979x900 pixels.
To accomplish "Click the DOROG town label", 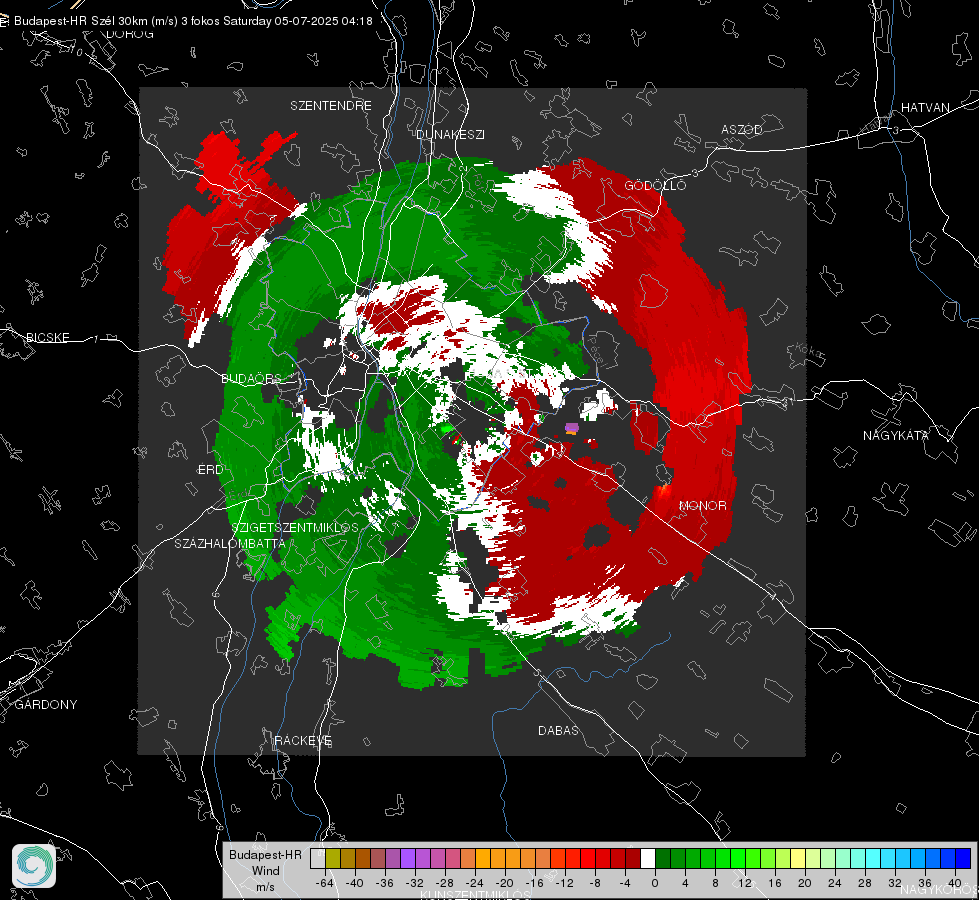I will point(130,34).
